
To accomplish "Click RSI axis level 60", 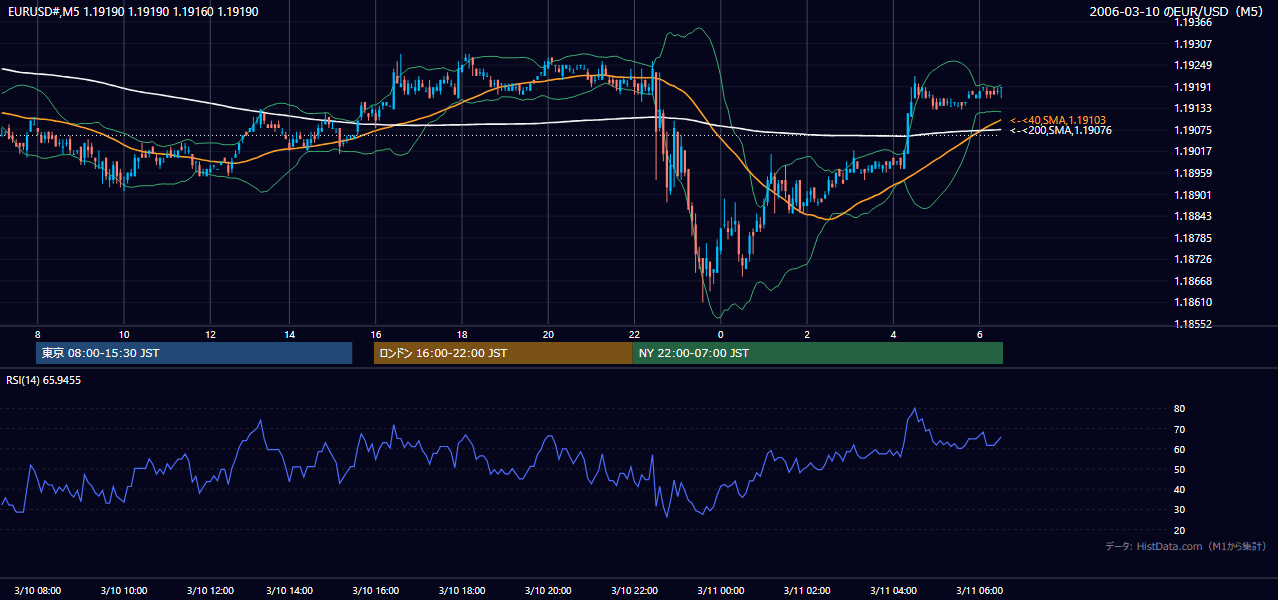I will coord(1180,449).
